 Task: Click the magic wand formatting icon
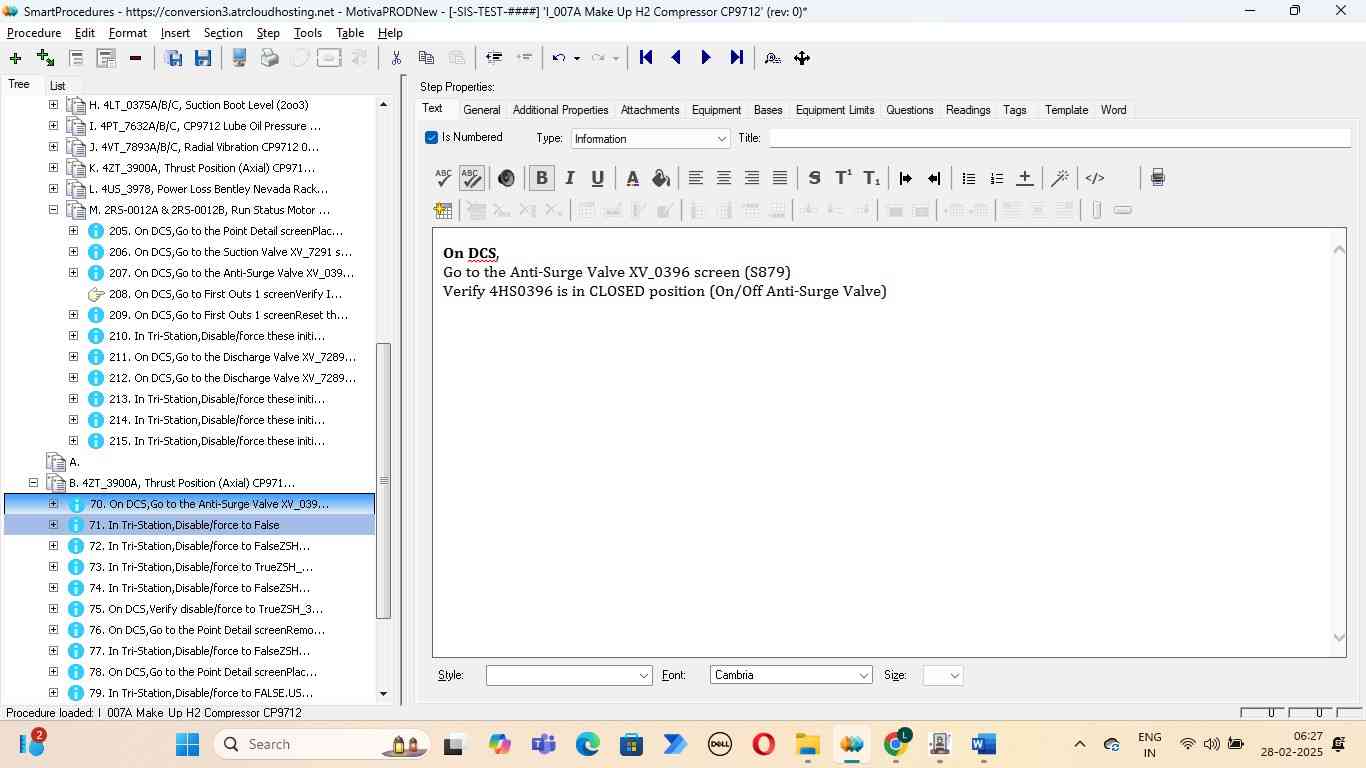[1060, 178]
